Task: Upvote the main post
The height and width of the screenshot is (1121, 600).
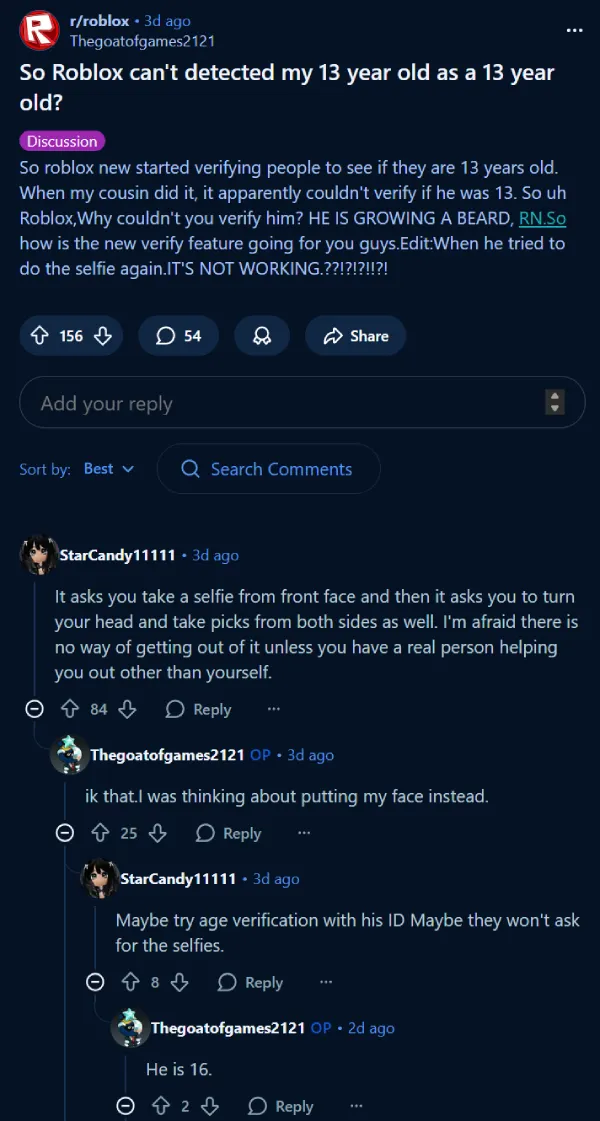Action: (x=41, y=336)
